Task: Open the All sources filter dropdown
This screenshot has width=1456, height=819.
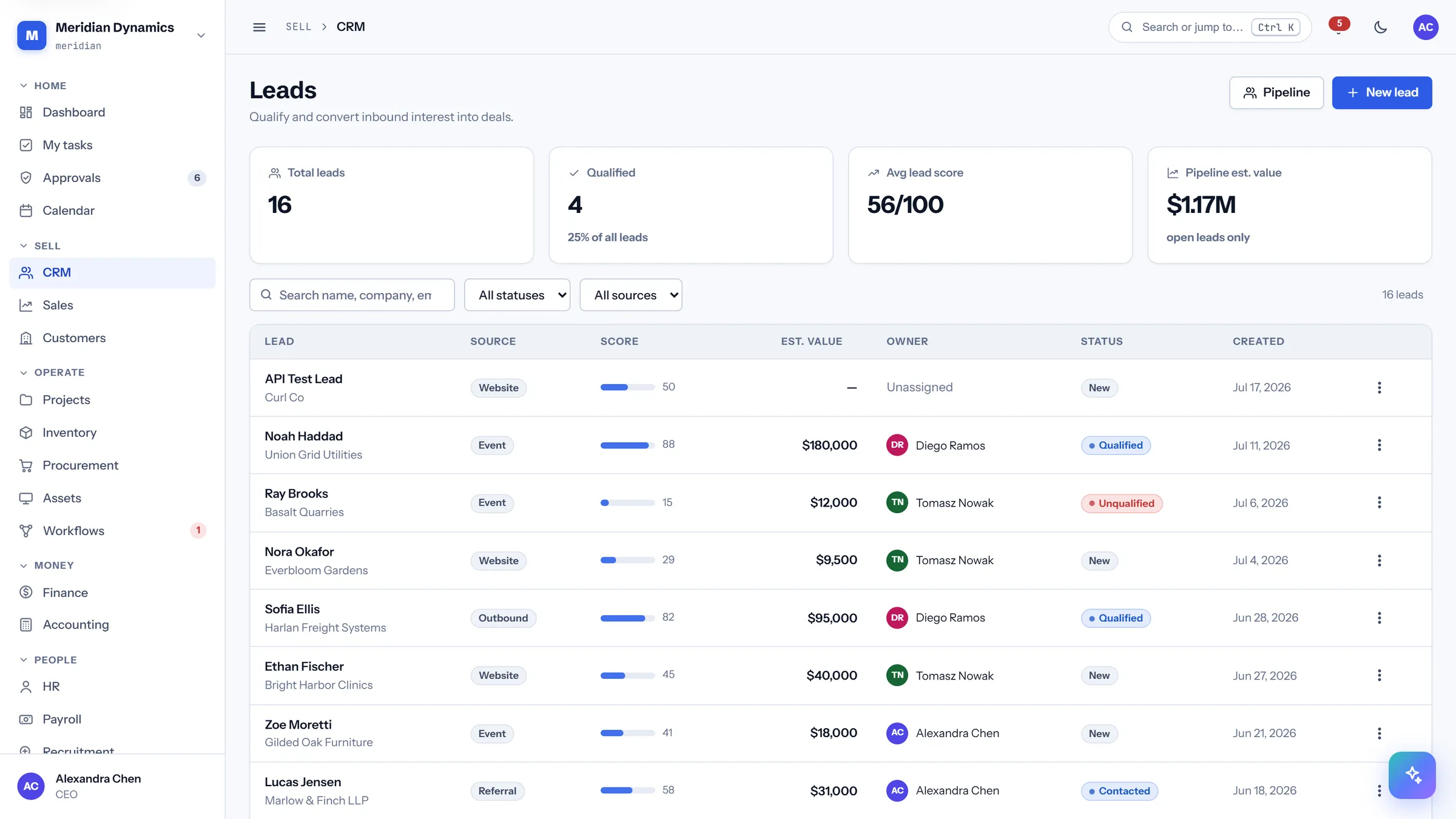Action: click(630, 295)
